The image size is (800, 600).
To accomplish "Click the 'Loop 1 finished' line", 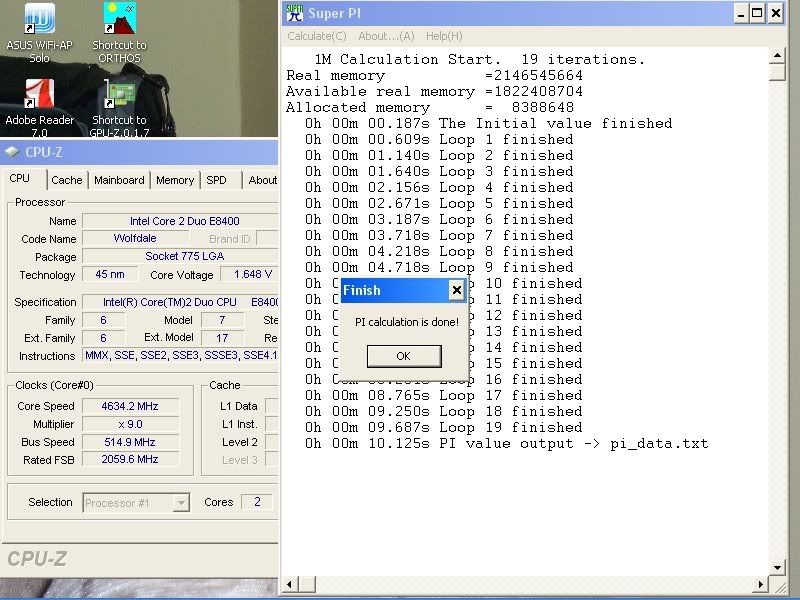I will tap(439, 140).
